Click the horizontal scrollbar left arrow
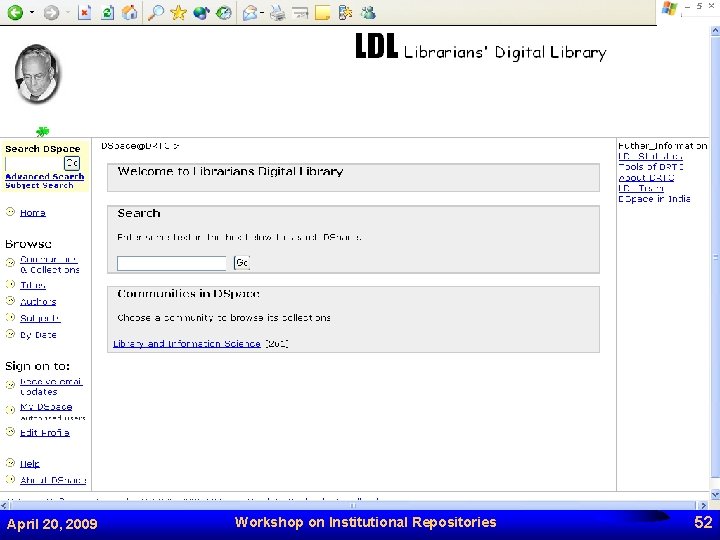Screen dimensions: 720x540 pos(4,505)
